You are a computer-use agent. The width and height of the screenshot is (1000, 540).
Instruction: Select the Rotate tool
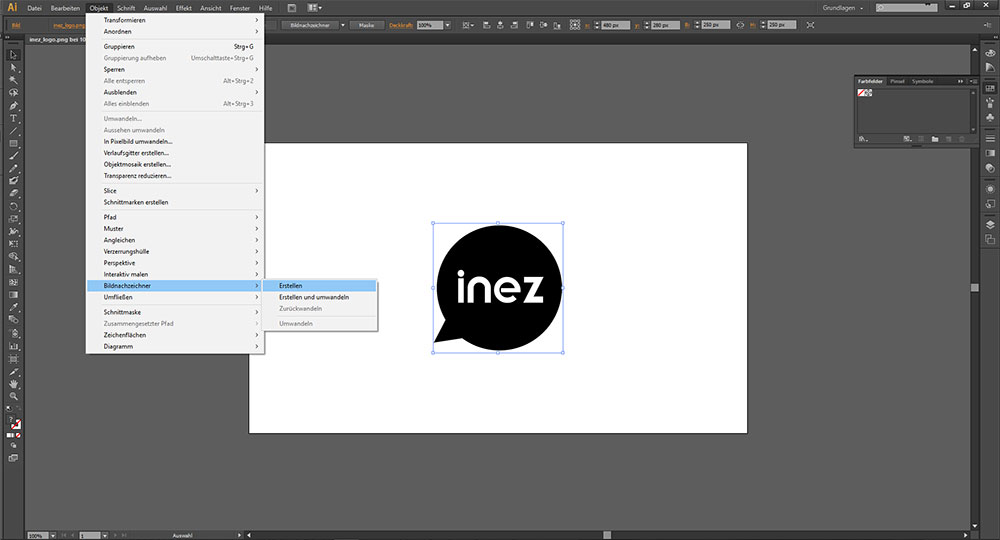click(x=13, y=207)
